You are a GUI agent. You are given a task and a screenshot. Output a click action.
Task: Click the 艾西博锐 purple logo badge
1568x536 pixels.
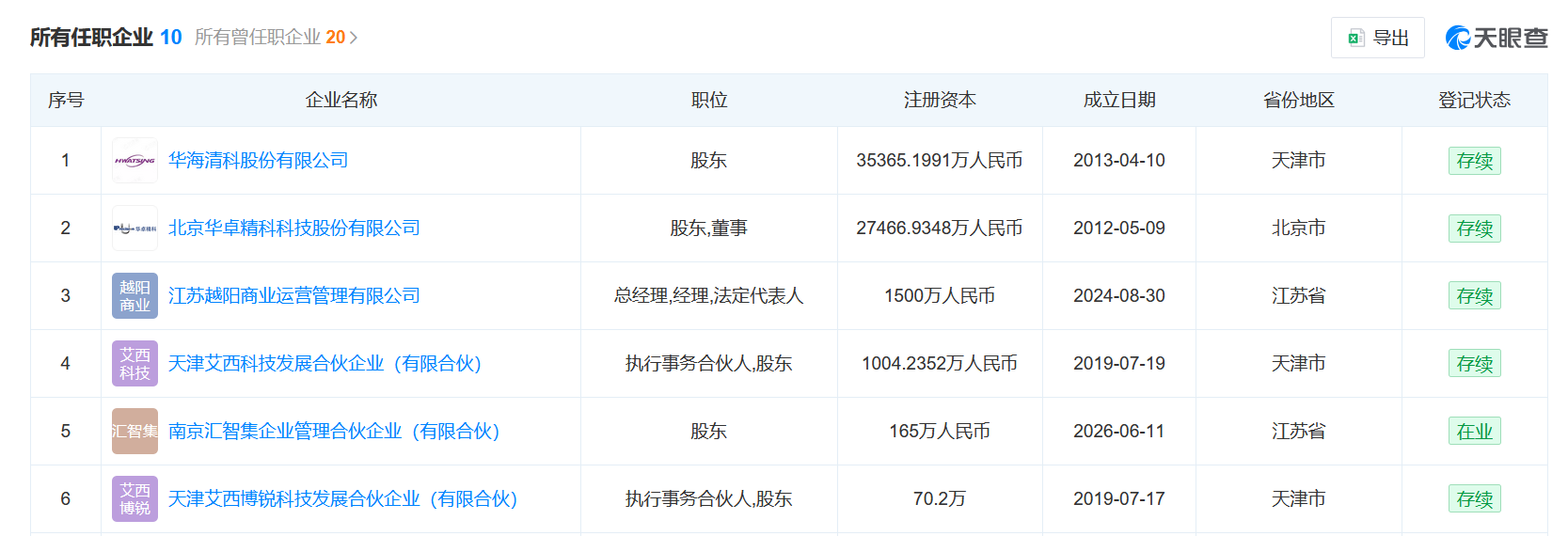pos(135,499)
